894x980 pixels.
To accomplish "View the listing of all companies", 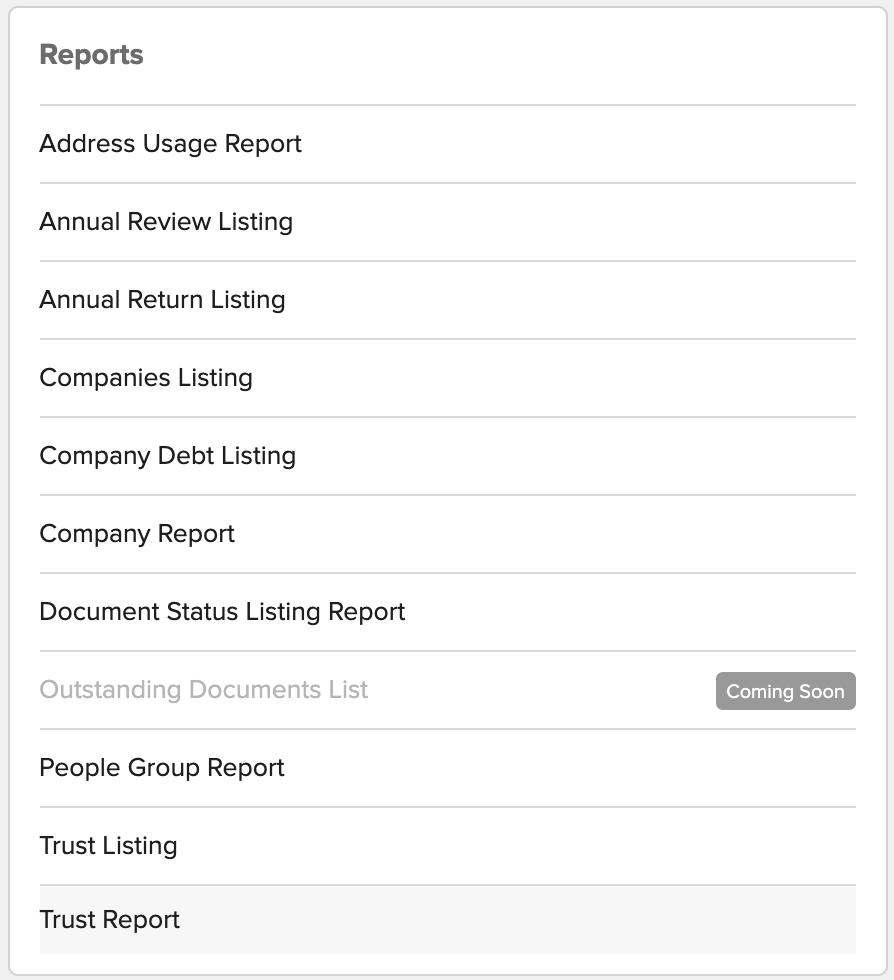I will tap(448, 378).
